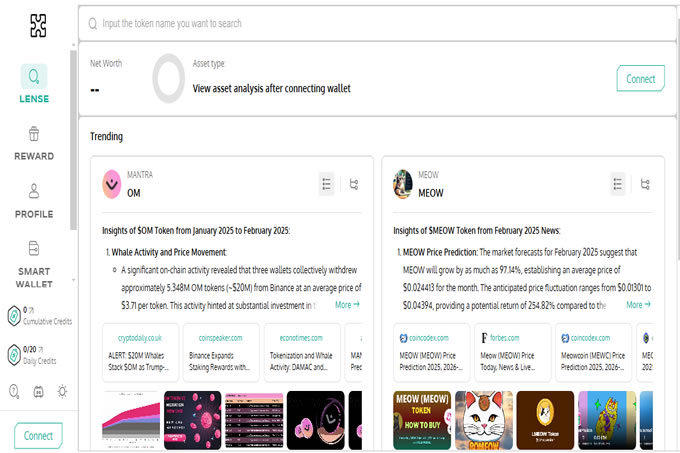Click the MEOW ticker name

(431, 193)
